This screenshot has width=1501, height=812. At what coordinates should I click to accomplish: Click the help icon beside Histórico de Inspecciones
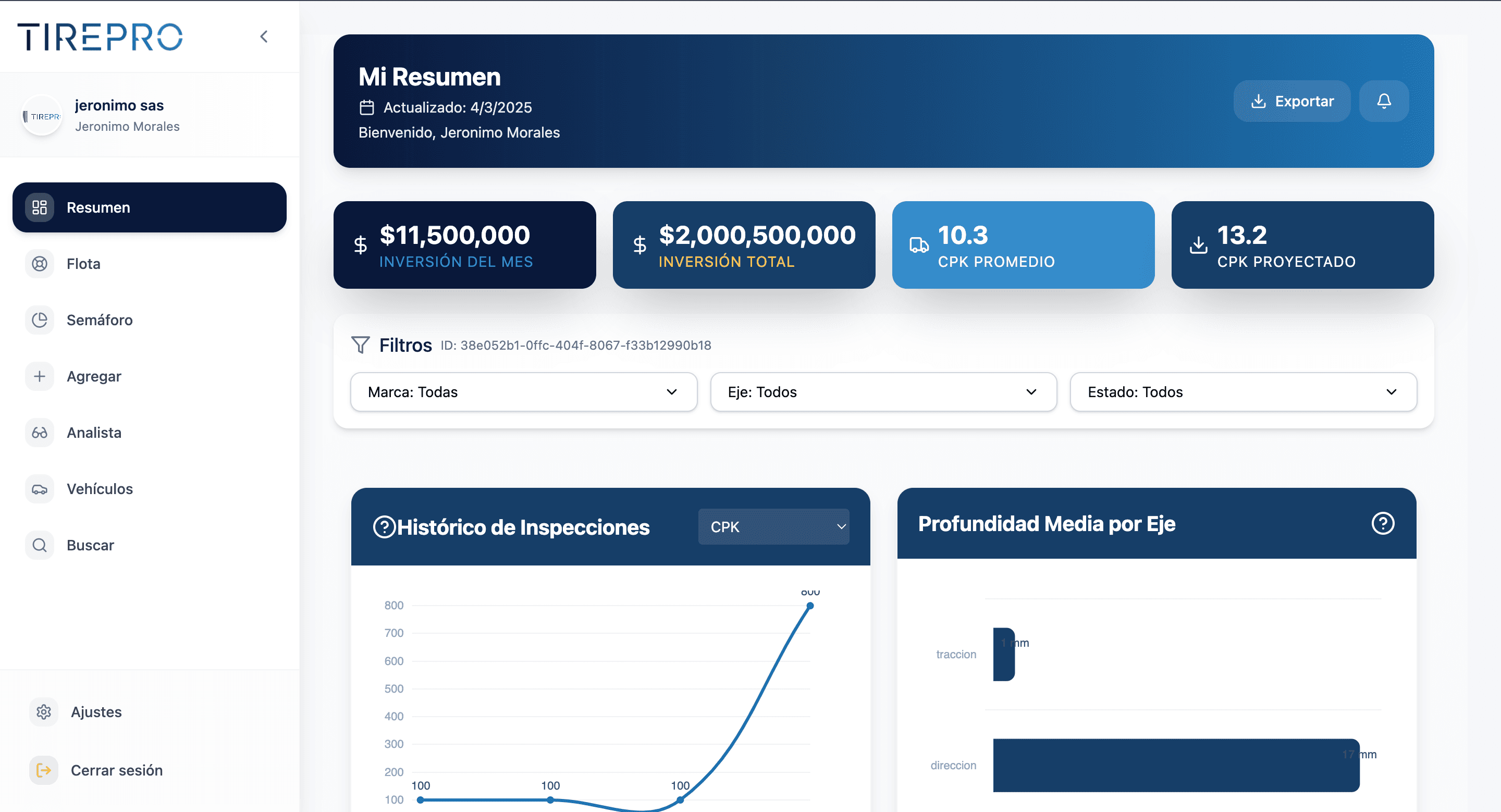[x=384, y=527]
